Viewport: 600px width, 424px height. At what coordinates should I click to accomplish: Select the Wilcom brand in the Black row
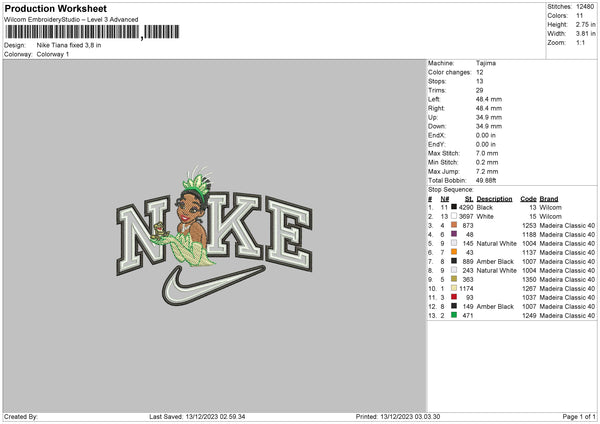point(551,207)
